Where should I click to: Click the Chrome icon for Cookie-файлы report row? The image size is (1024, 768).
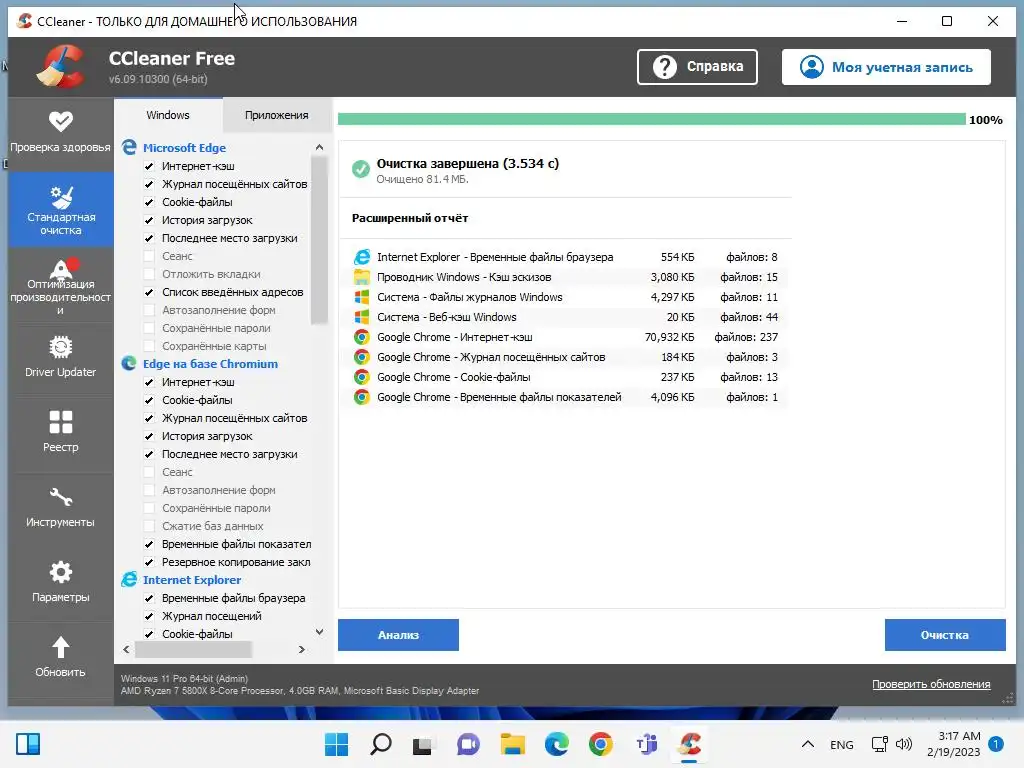point(362,377)
